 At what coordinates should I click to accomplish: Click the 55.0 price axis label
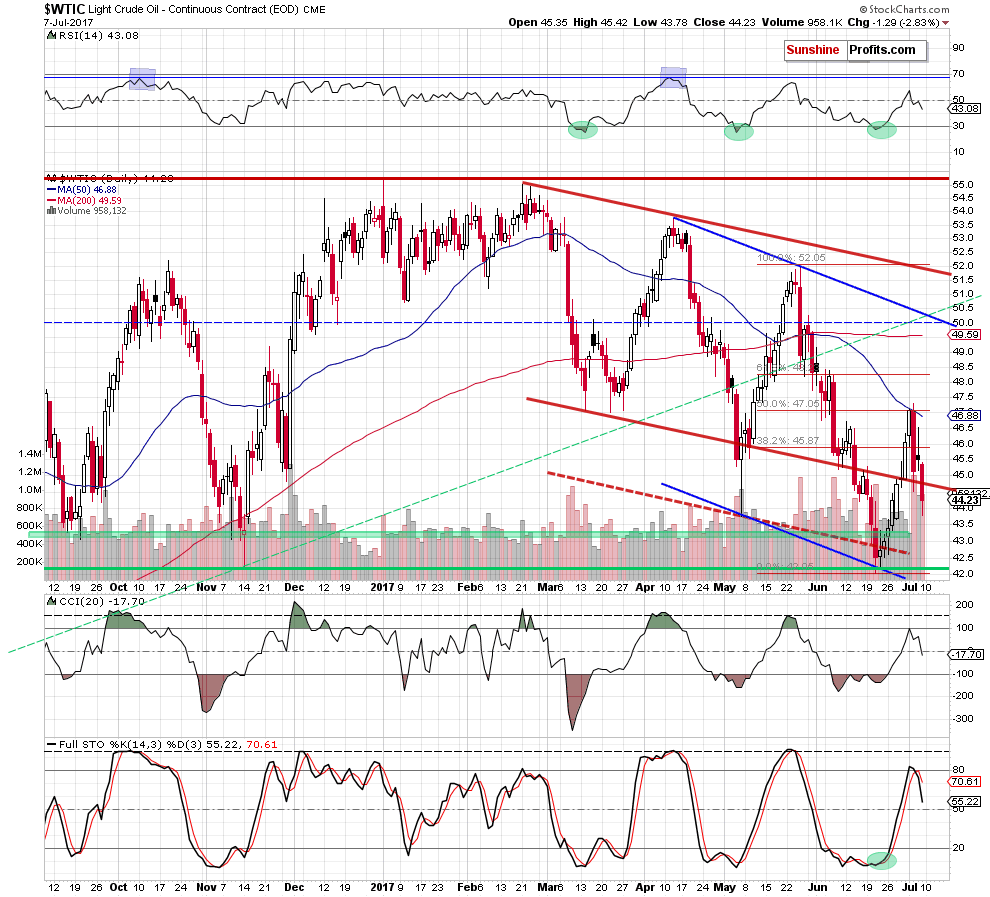pyautogui.click(x=963, y=184)
